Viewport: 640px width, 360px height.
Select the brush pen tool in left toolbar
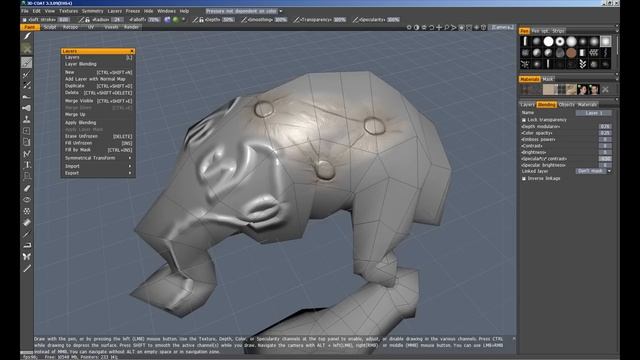click(x=27, y=36)
